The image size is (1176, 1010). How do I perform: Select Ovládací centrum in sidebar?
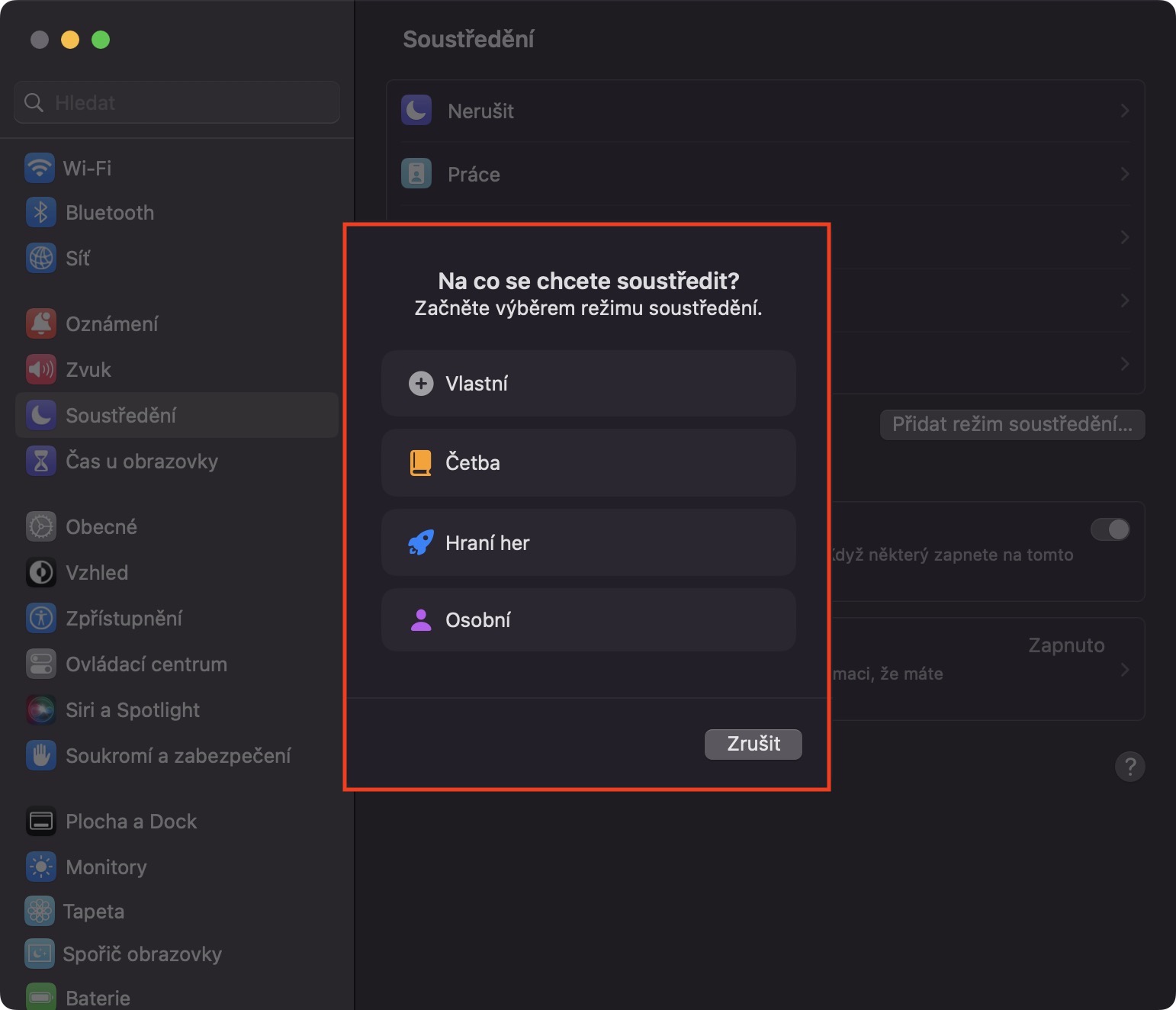click(x=146, y=664)
